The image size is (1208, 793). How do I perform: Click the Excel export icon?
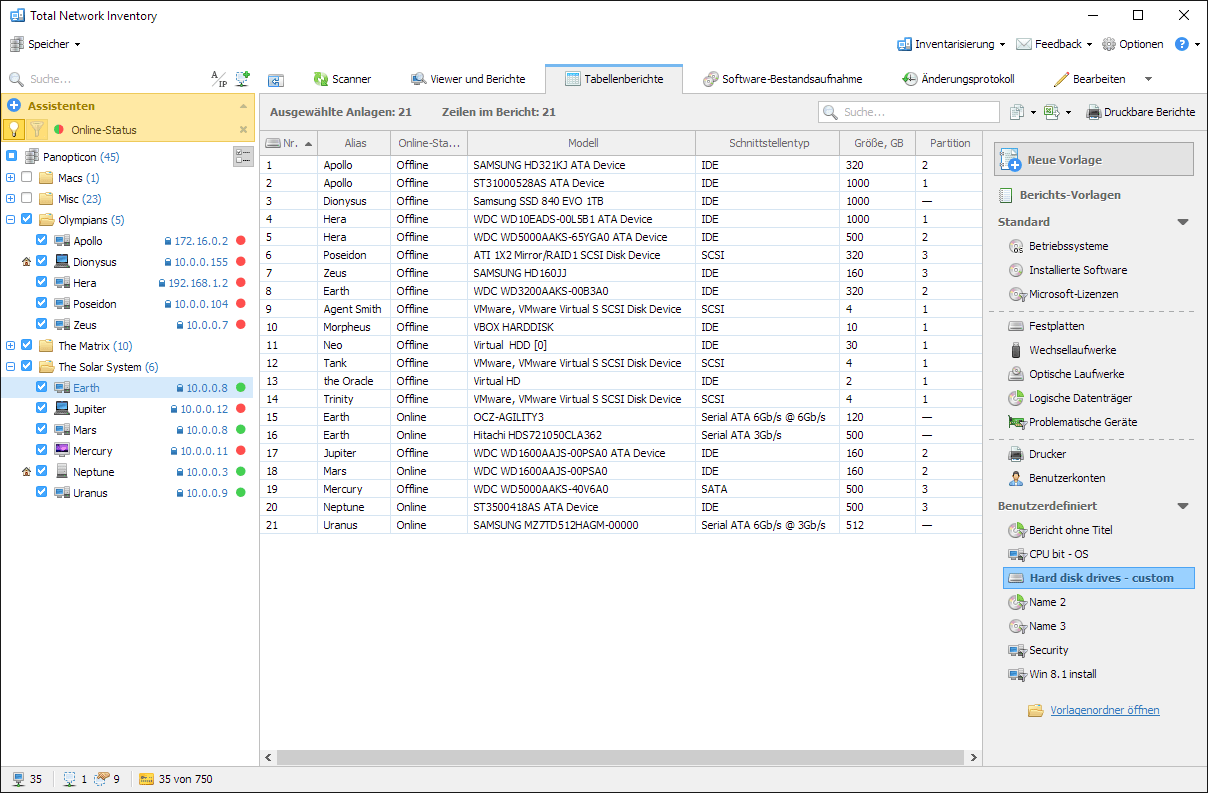coord(1051,112)
